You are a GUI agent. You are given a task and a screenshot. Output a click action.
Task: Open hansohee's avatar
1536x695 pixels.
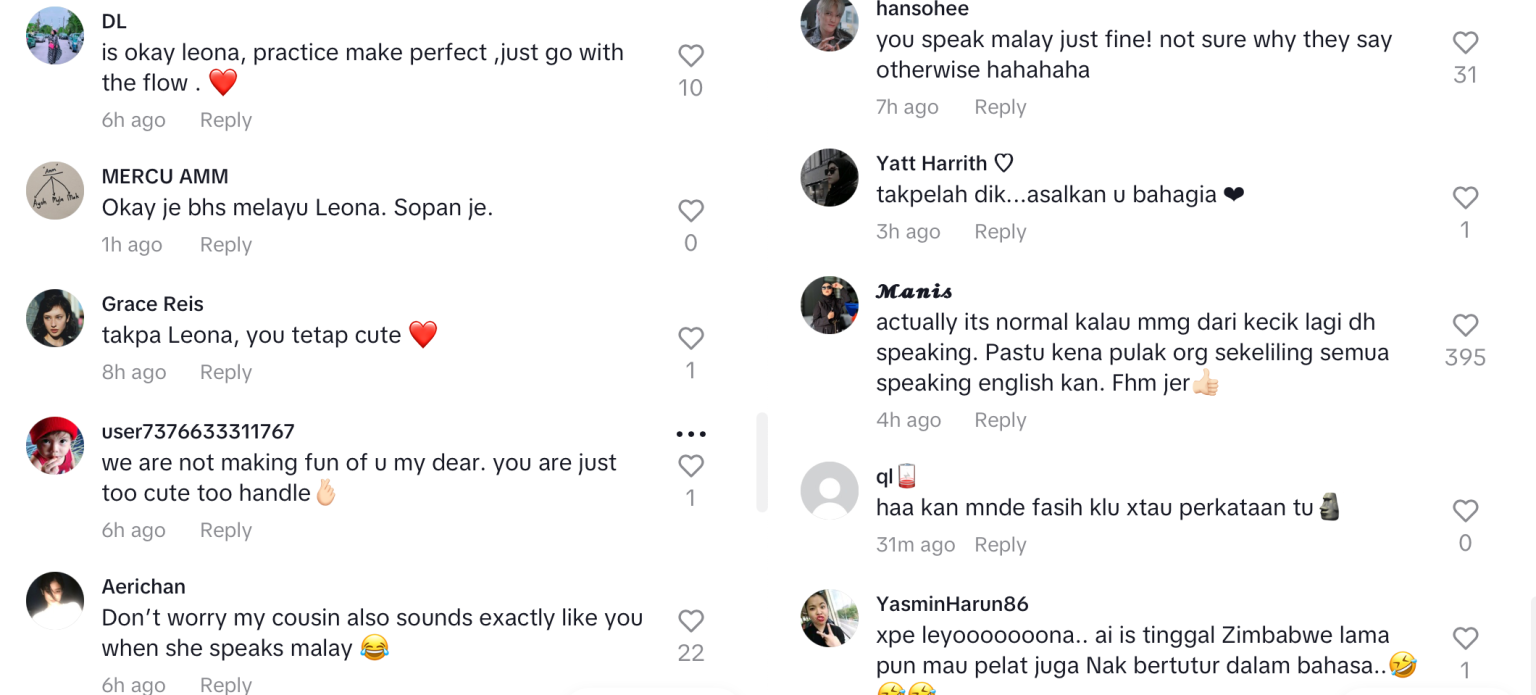pyautogui.click(x=829, y=25)
